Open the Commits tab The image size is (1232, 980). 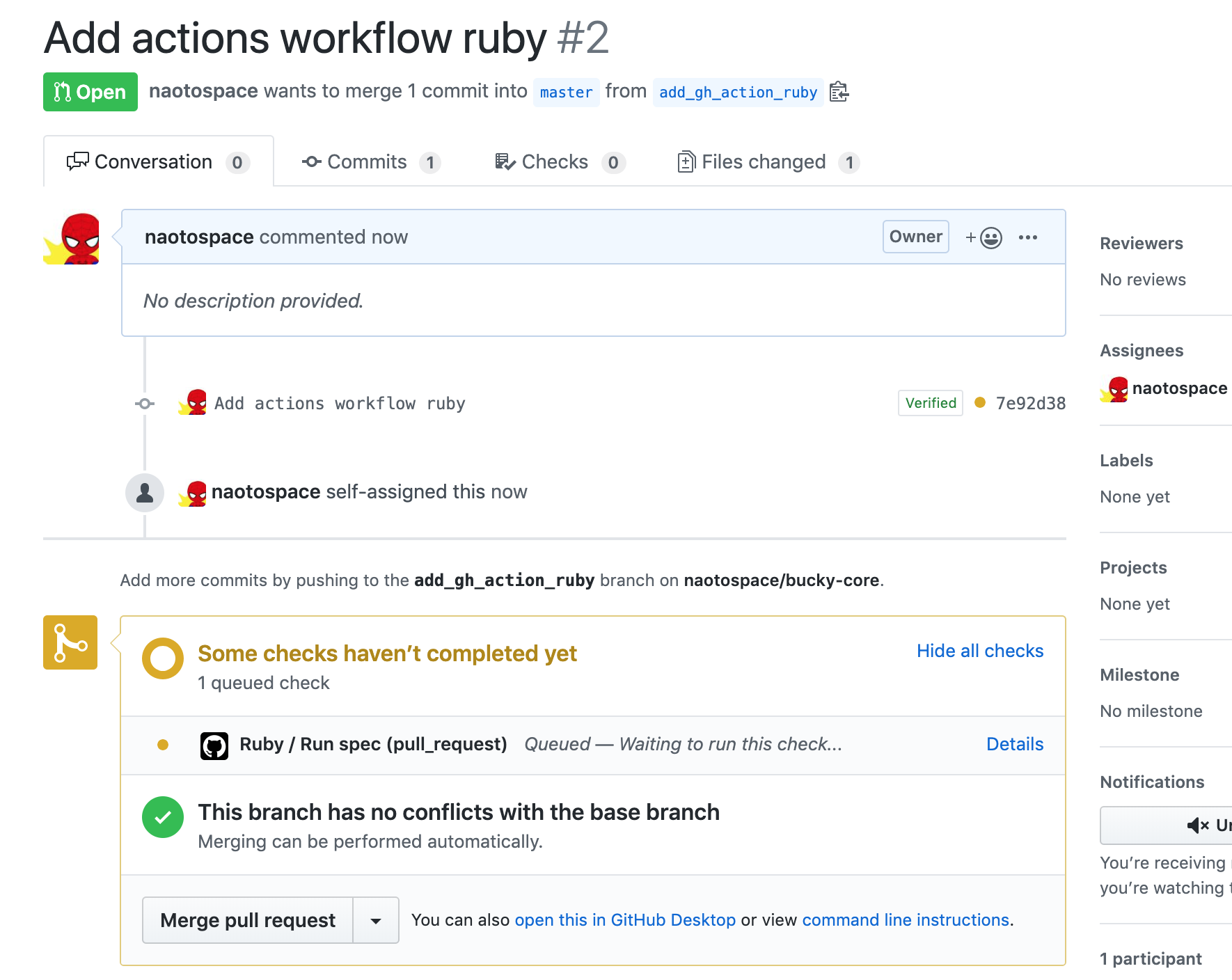click(371, 162)
